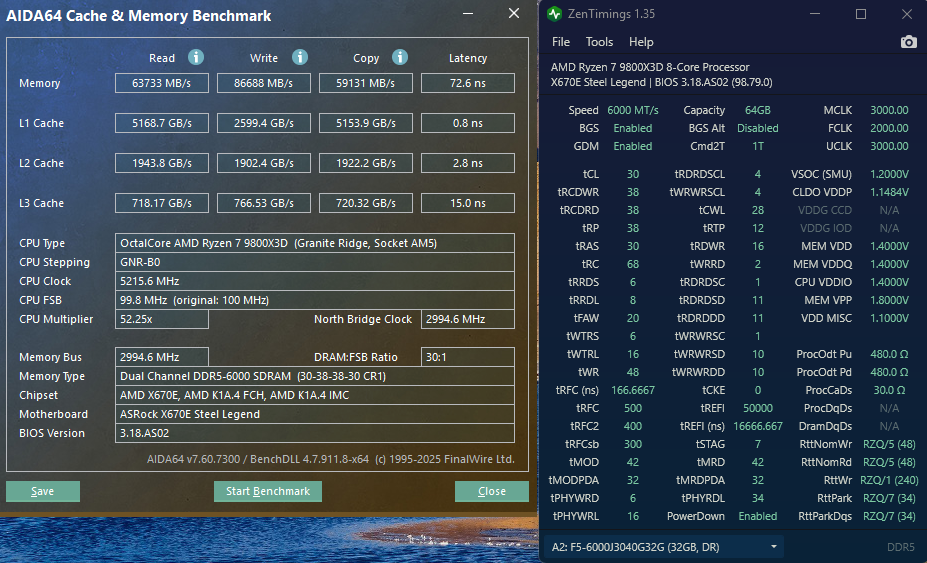Click the L2 Cache Read value 1943.8 GB/s
Viewport: 927px width, 563px height.
161,163
